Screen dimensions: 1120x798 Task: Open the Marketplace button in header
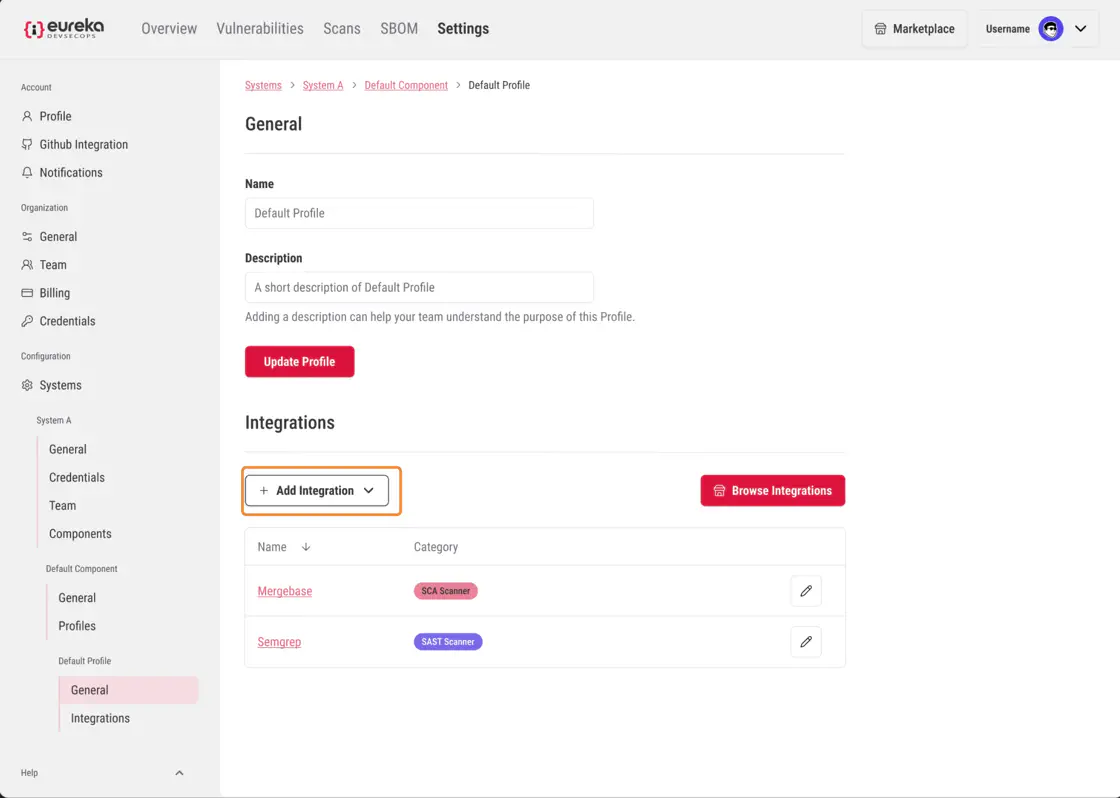point(914,29)
